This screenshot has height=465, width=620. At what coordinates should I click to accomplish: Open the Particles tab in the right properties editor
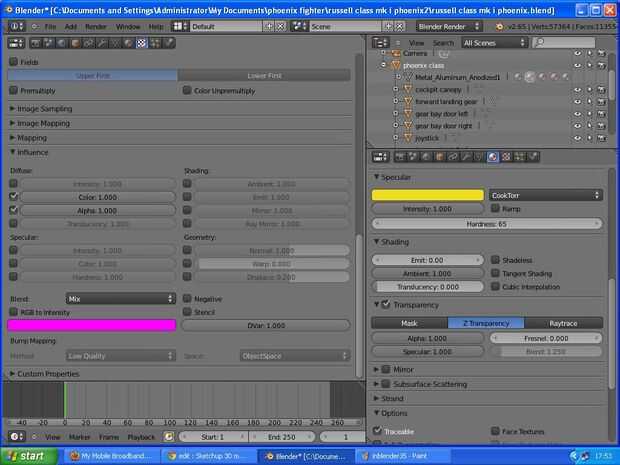520,157
